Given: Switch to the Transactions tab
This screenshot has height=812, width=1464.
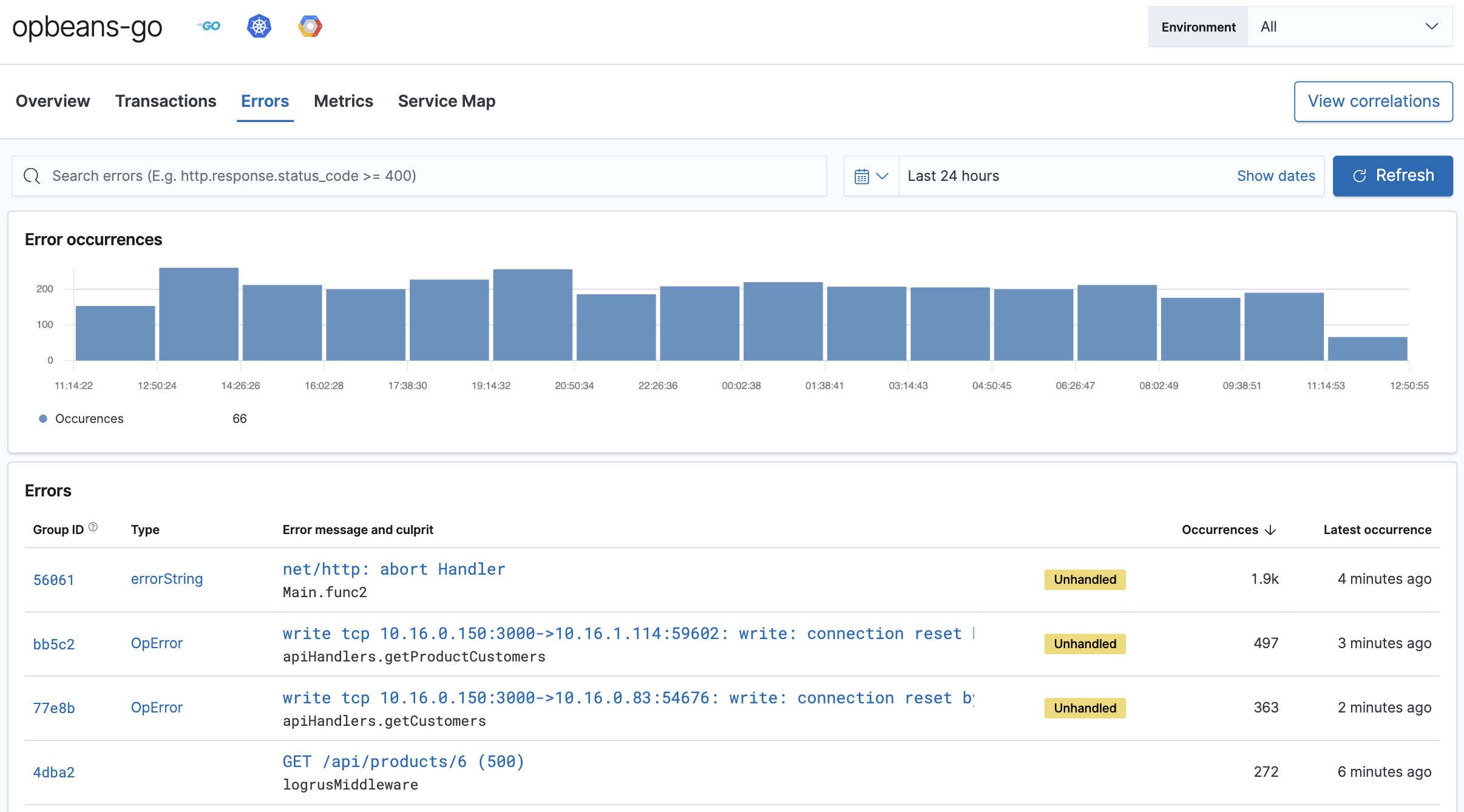Looking at the screenshot, I should [x=166, y=101].
